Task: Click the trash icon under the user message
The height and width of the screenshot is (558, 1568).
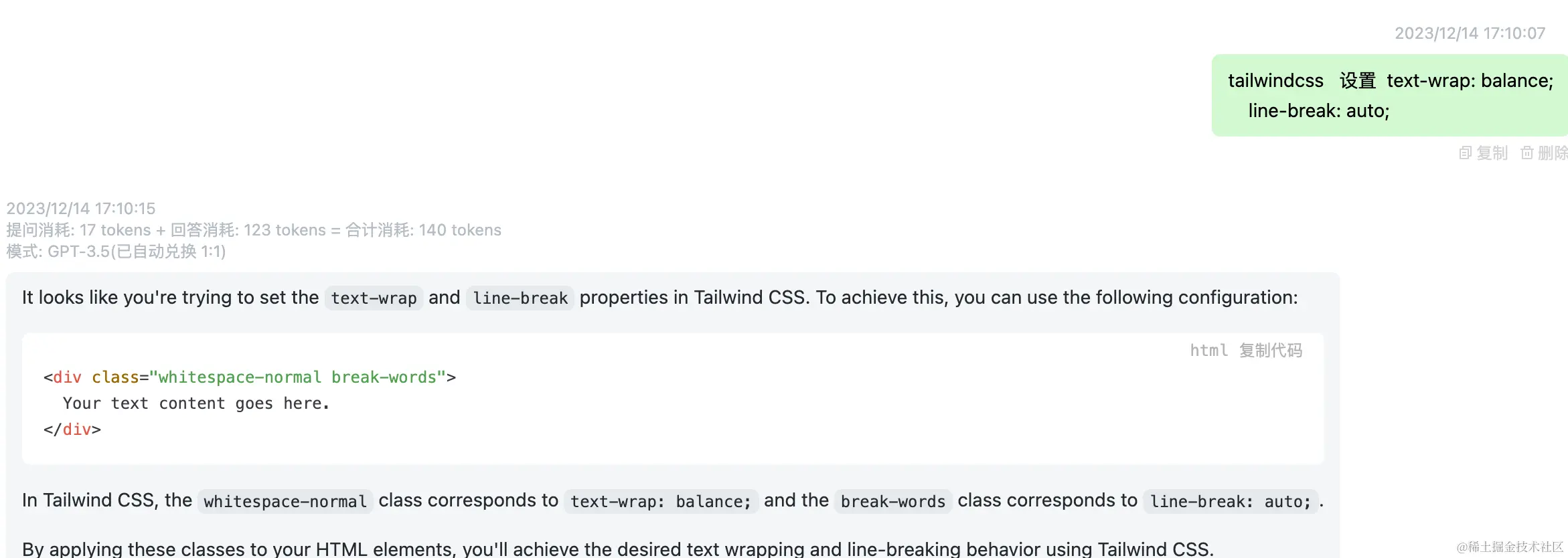Action: click(x=1526, y=153)
